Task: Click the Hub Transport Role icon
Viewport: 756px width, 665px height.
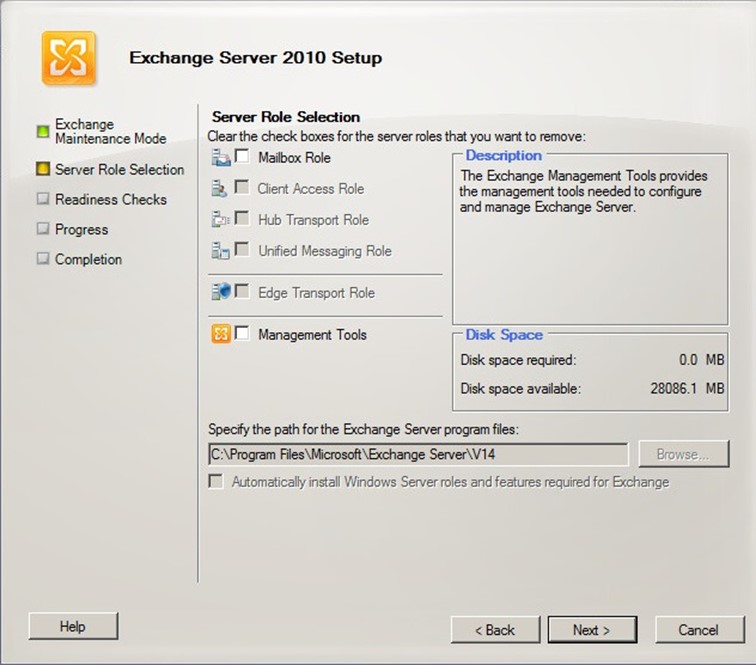Action: coord(221,219)
